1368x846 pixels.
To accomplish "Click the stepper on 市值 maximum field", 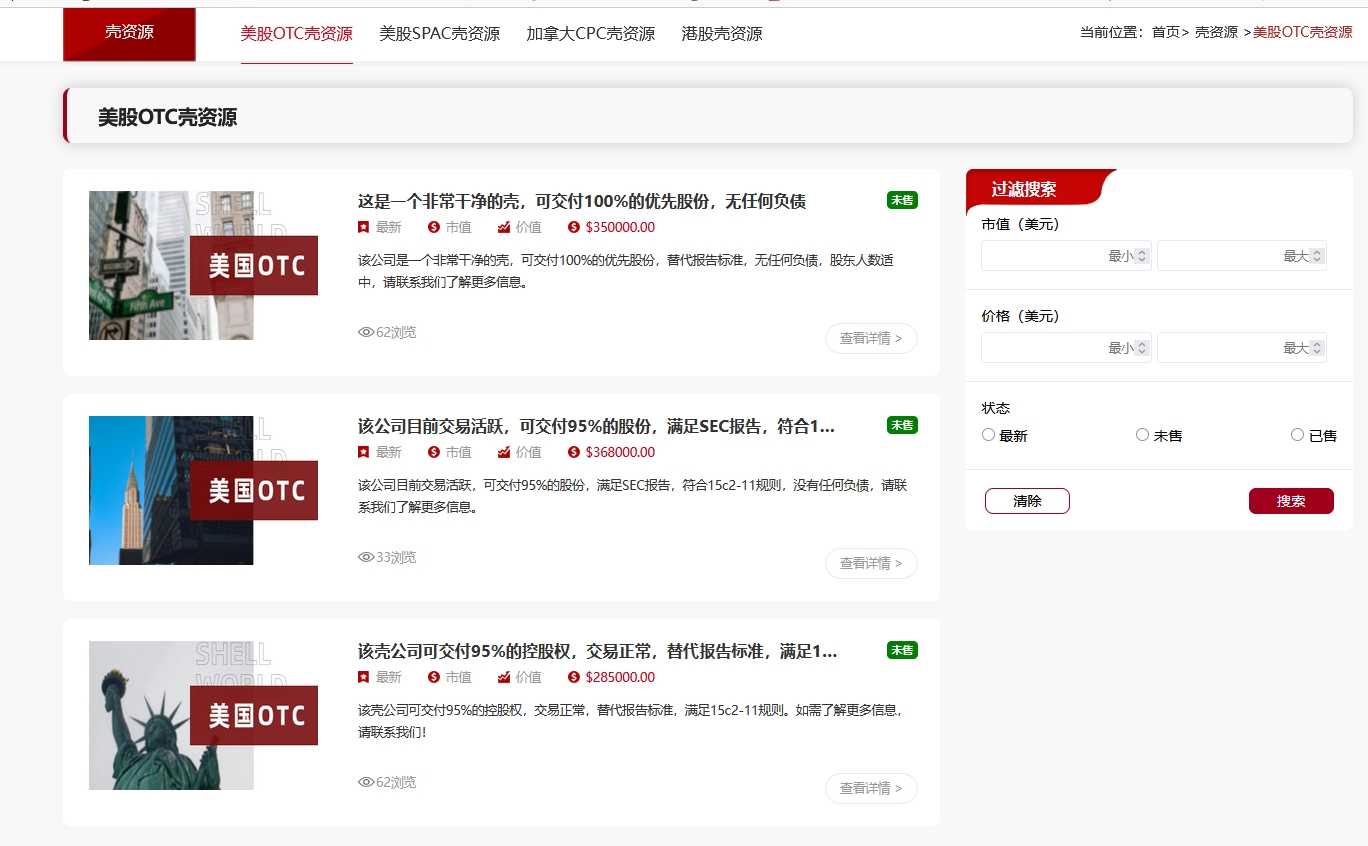I will click(1317, 256).
